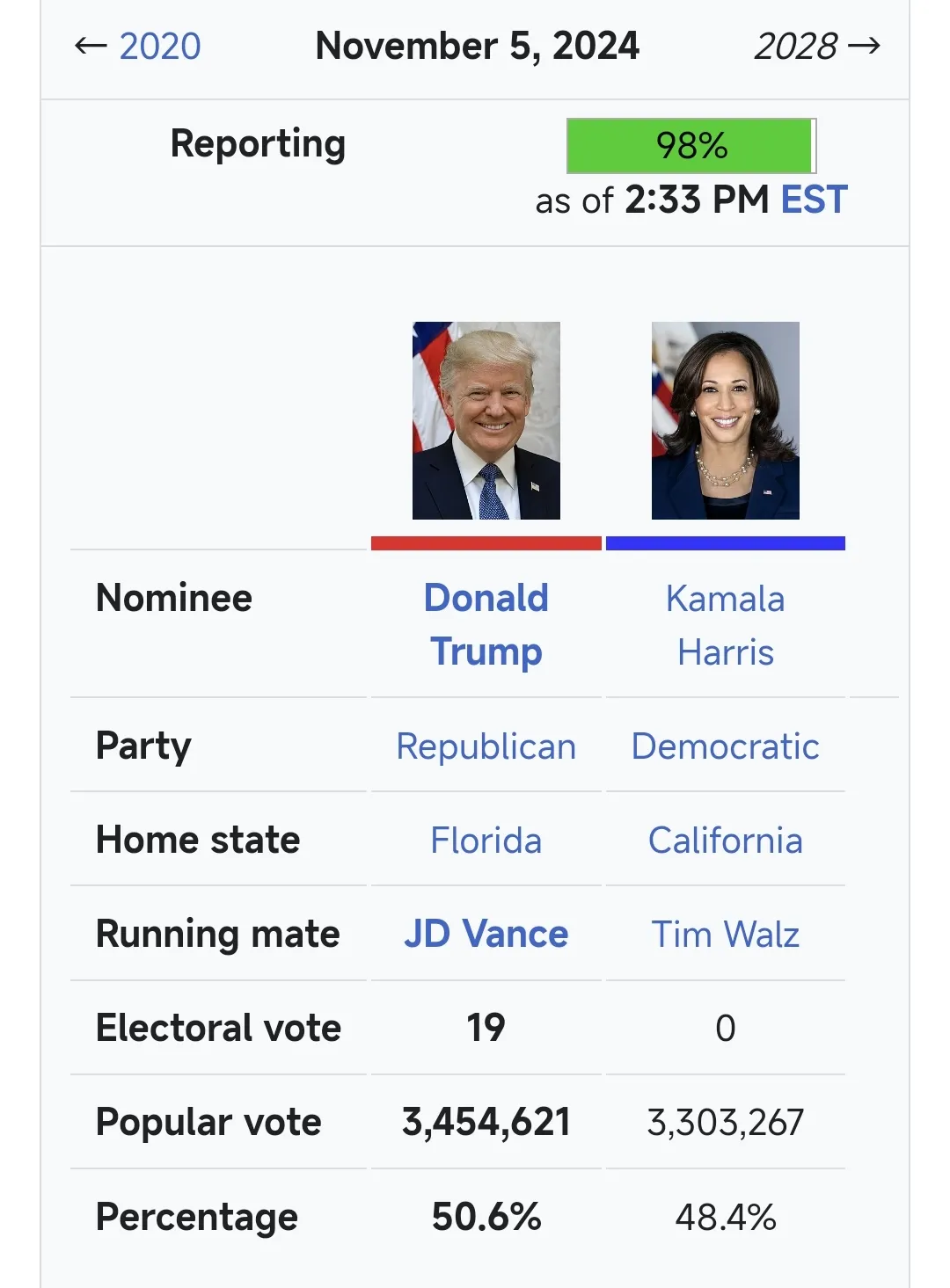
Task: Click the right arrow beside 2028
Action: pyautogui.click(x=864, y=47)
